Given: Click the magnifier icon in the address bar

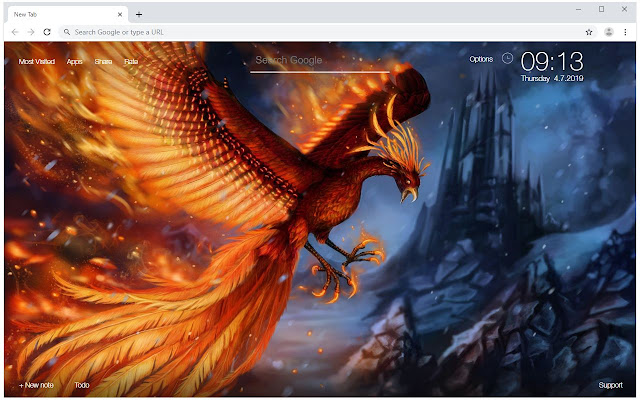Looking at the screenshot, I should click(67, 32).
